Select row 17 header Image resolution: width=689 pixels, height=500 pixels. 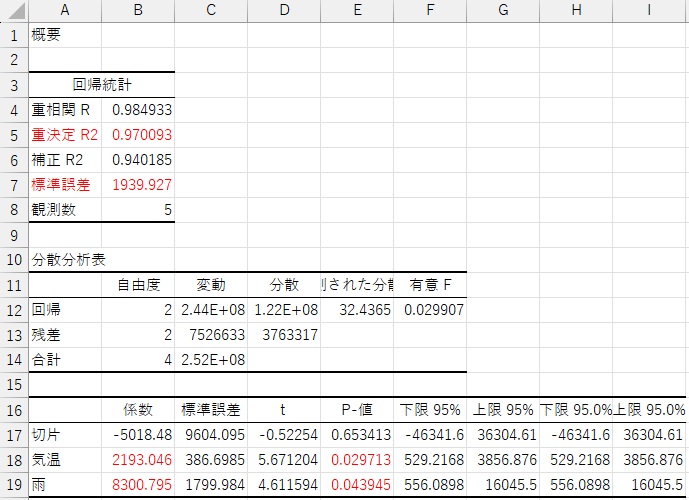coord(14,435)
